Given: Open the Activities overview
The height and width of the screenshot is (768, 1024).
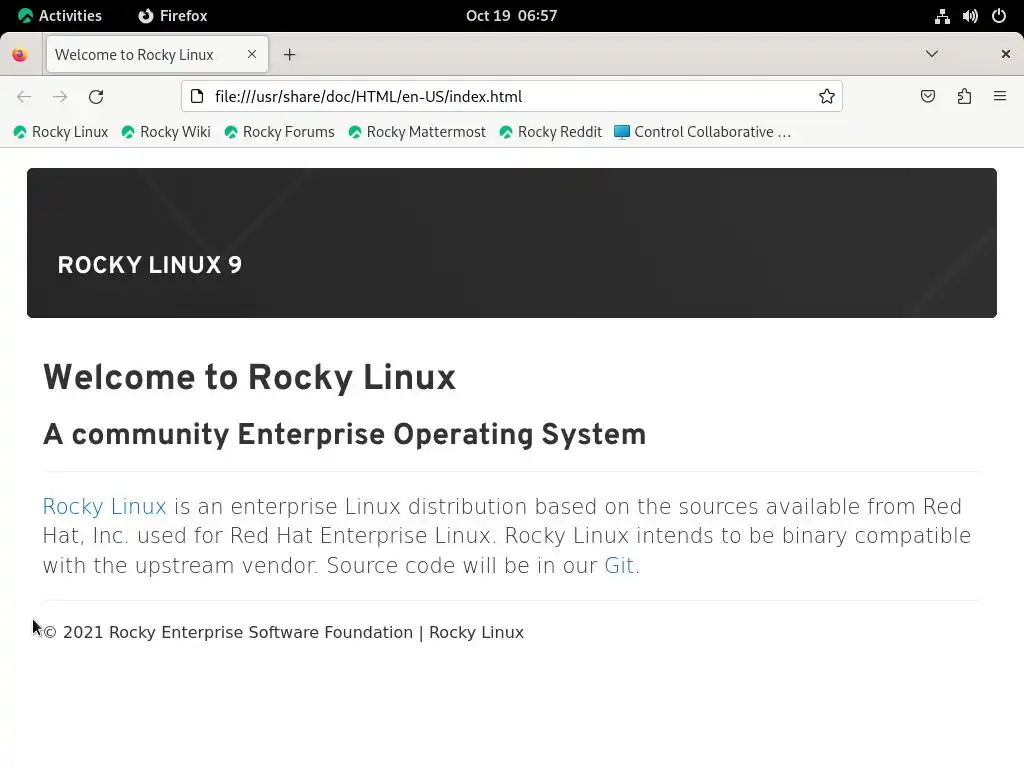Looking at the screenshot, I should 60,16.
